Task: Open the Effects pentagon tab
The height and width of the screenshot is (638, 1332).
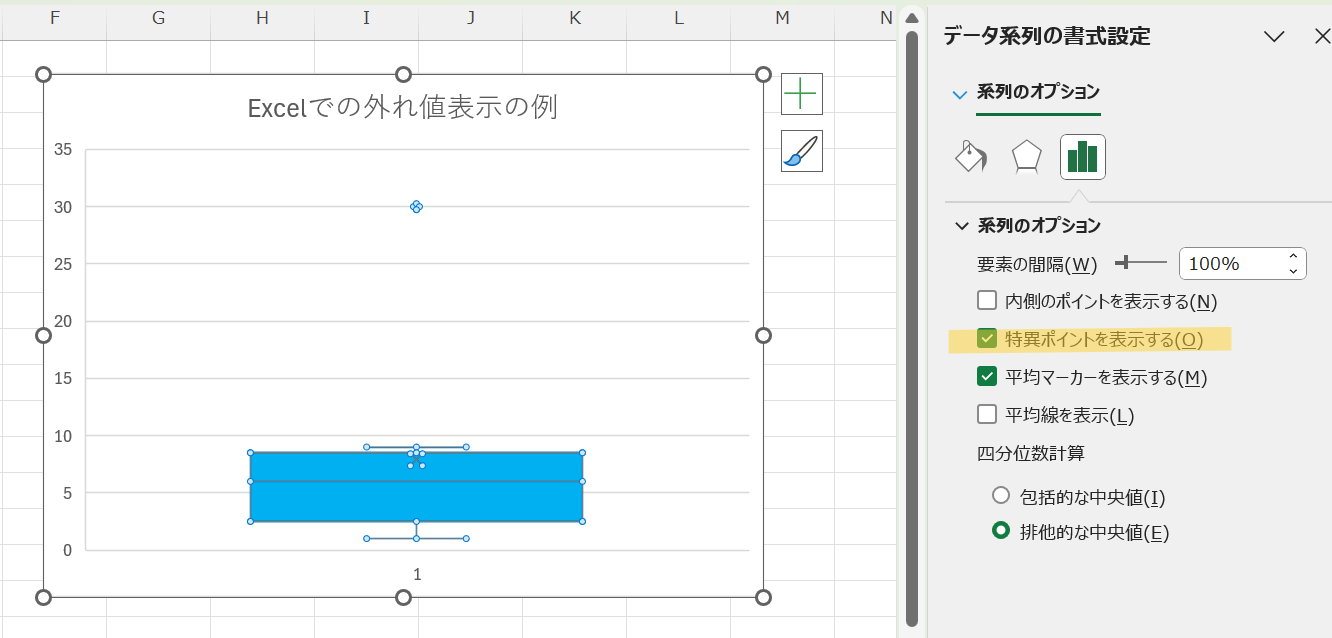Action: pyautogui.click(x=1027, y=157)
